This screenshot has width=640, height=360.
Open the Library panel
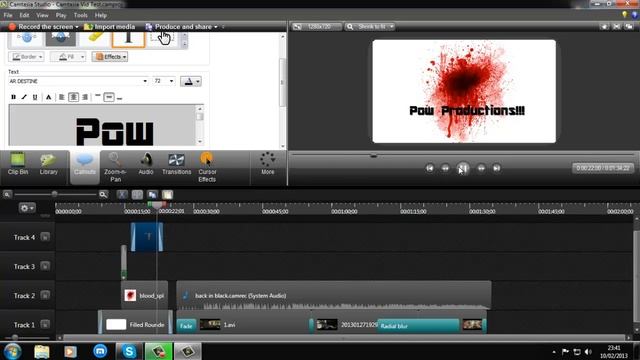click(49, 164)
